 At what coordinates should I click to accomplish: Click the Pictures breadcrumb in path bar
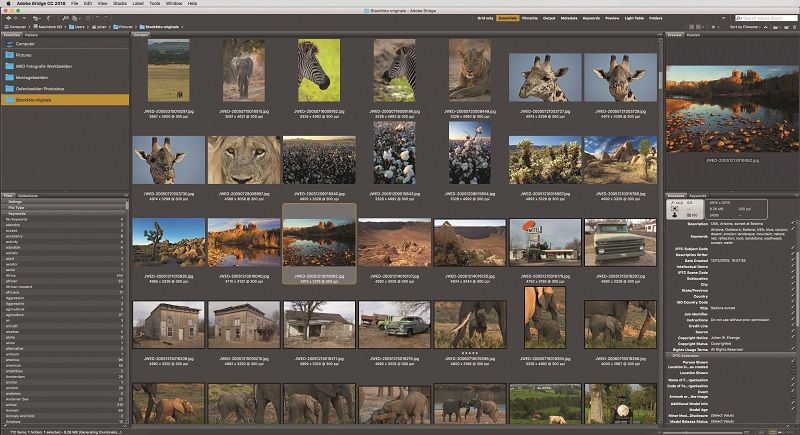pos(122,27)
